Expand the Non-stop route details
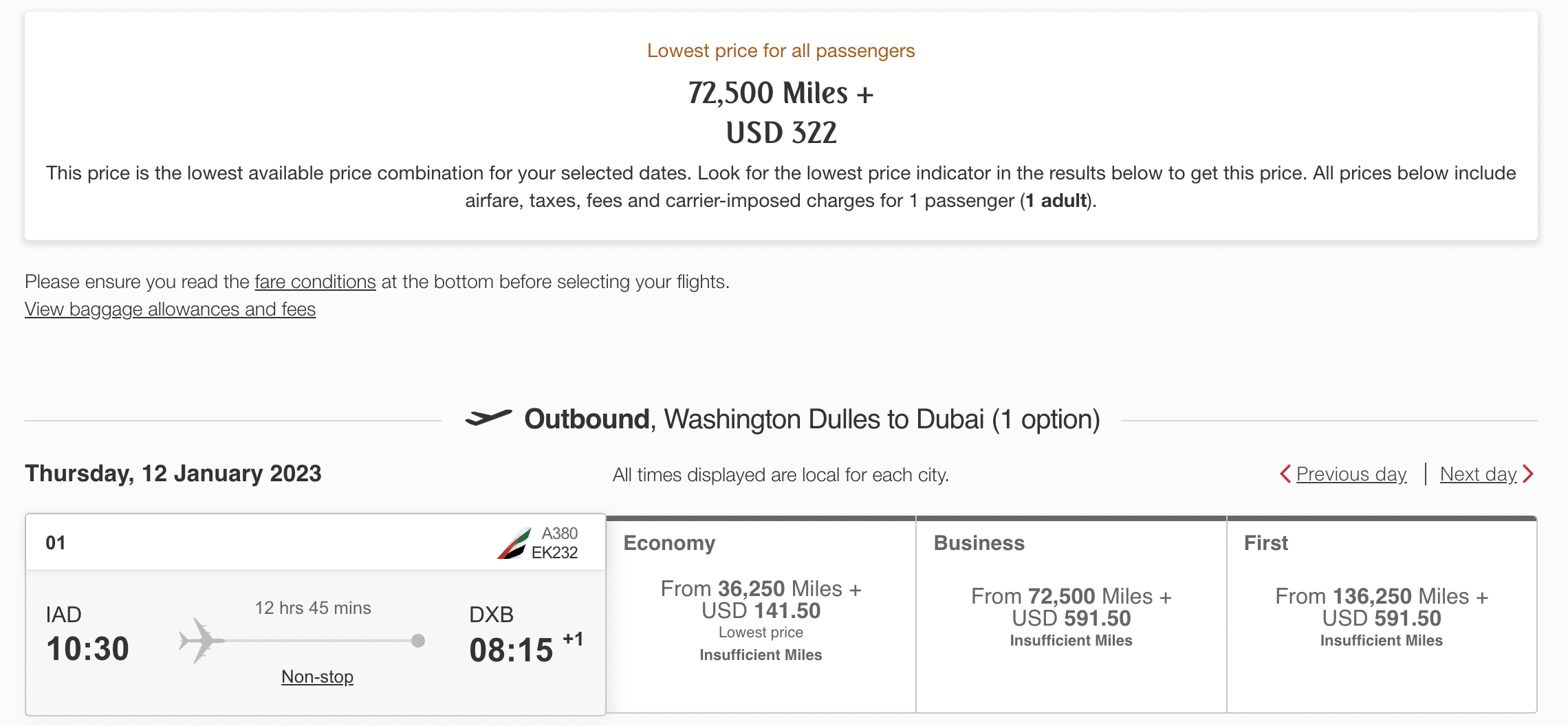 [317, 676]
